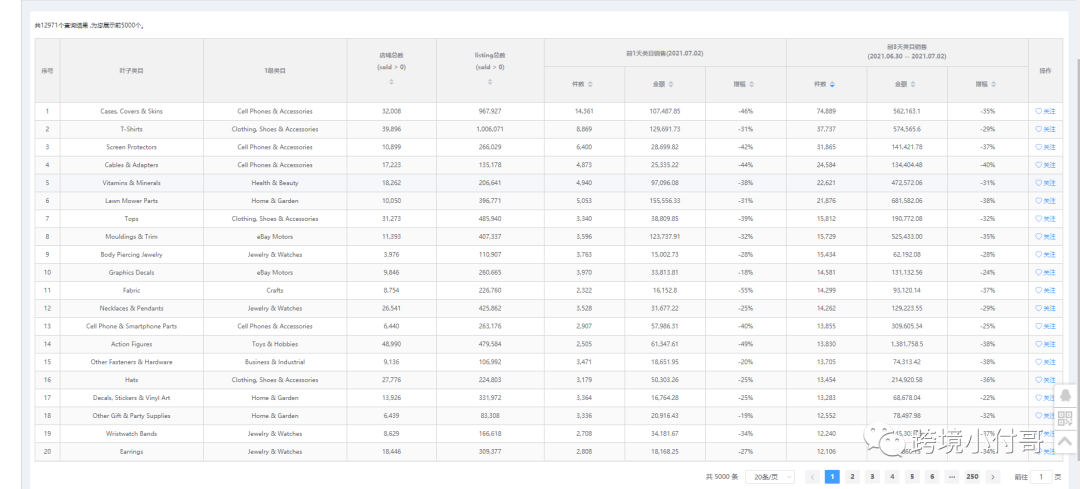Viewport: 1080px width, 489px height.
Task: Click 关注 link for Action Figures row
Action: 1046,344
